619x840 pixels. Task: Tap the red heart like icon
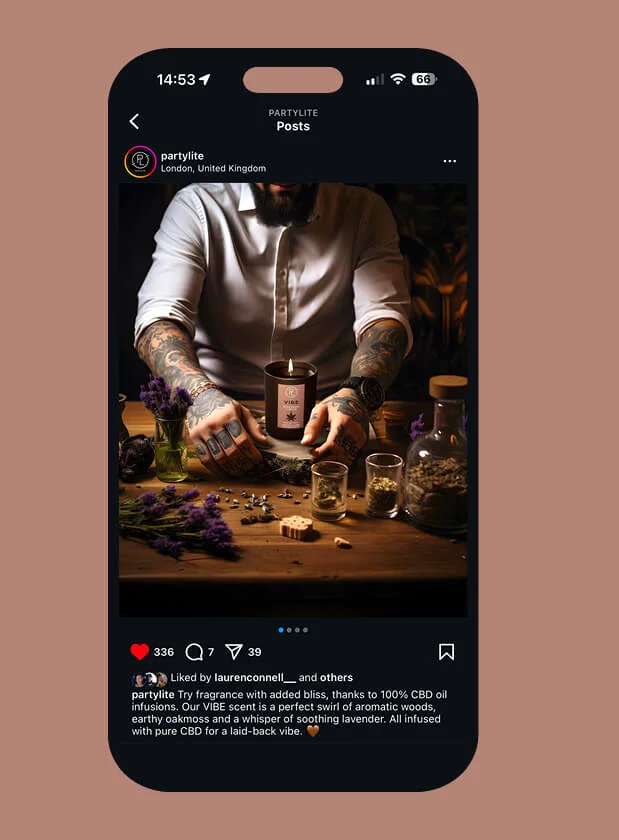[140, 651]
